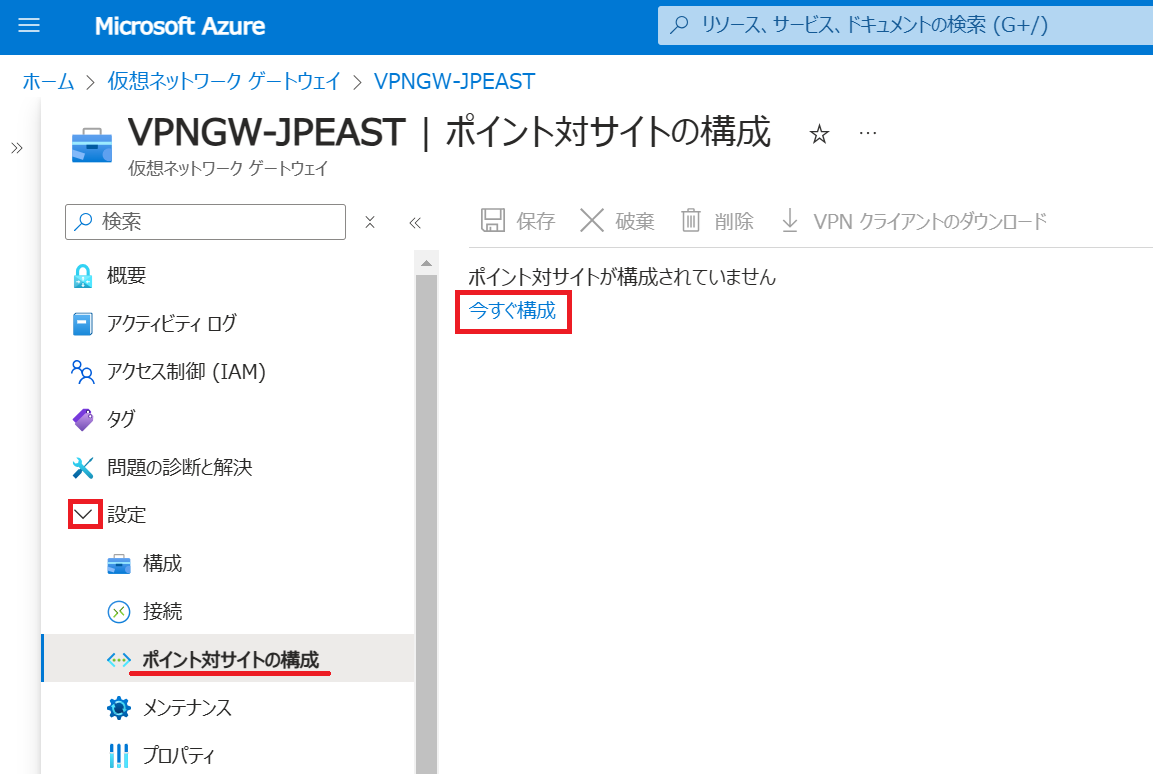Click the menu scrollbar up arrow
Screen dimensions: 1153x774
coord(426,262)
